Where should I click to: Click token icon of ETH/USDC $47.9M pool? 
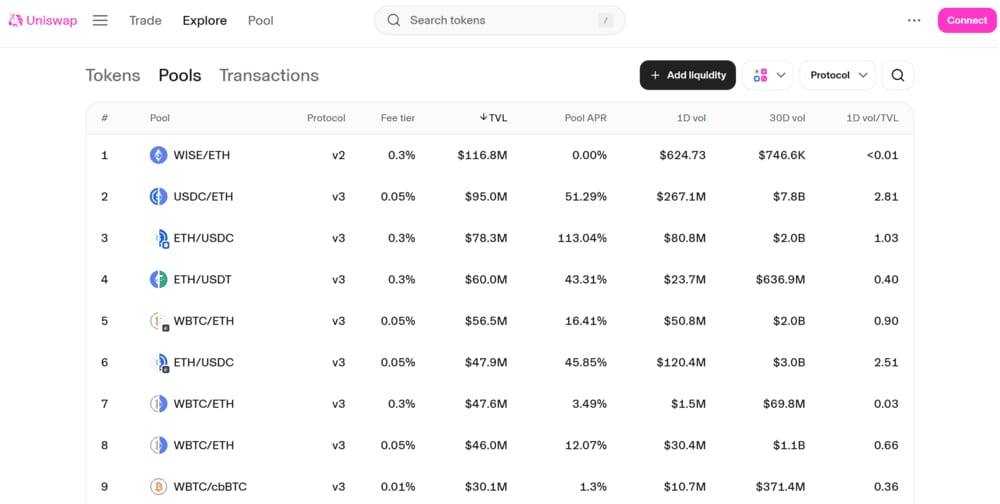click(159, 362)
